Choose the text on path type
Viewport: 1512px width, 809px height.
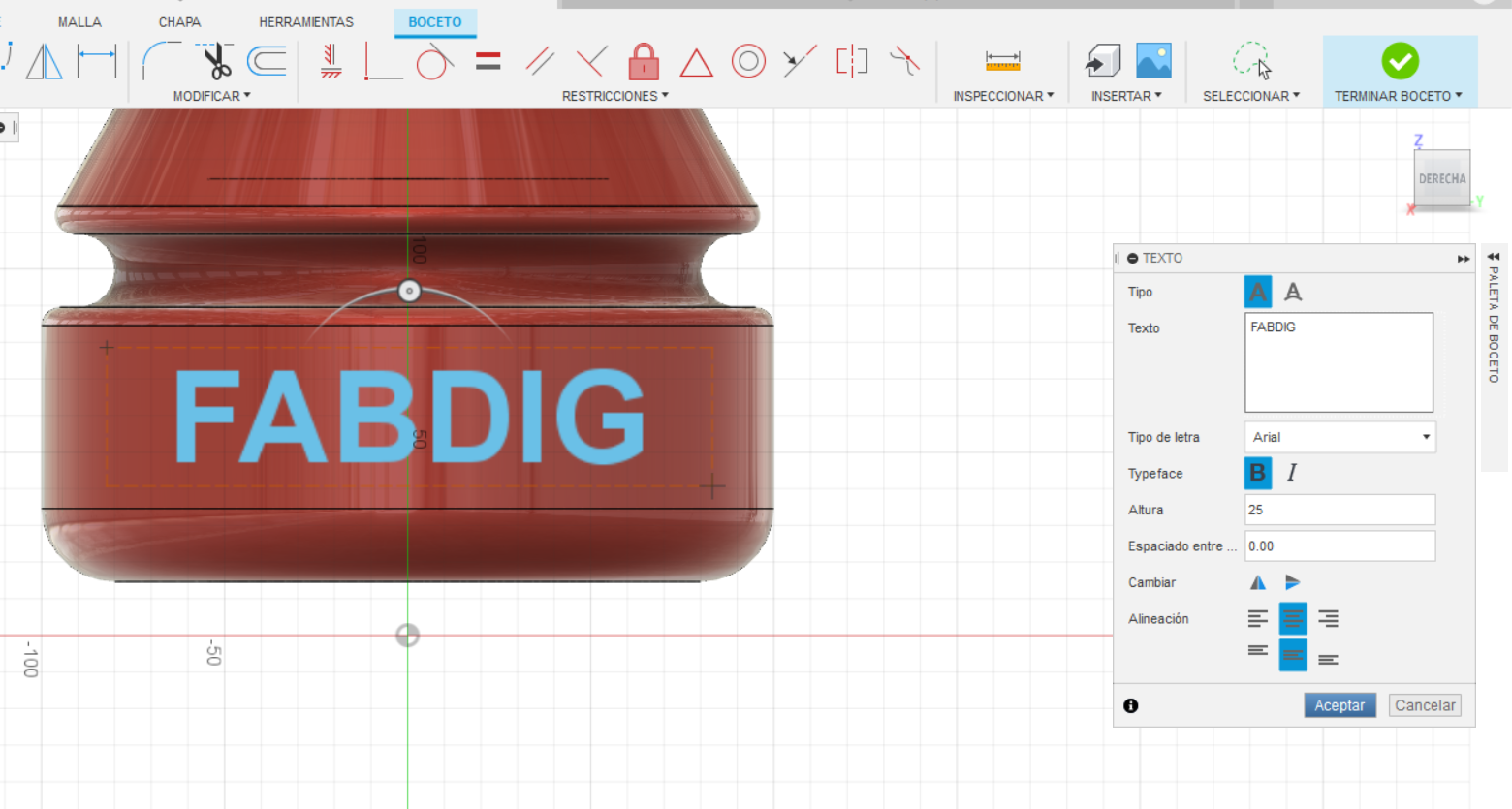pos(1293,292)
